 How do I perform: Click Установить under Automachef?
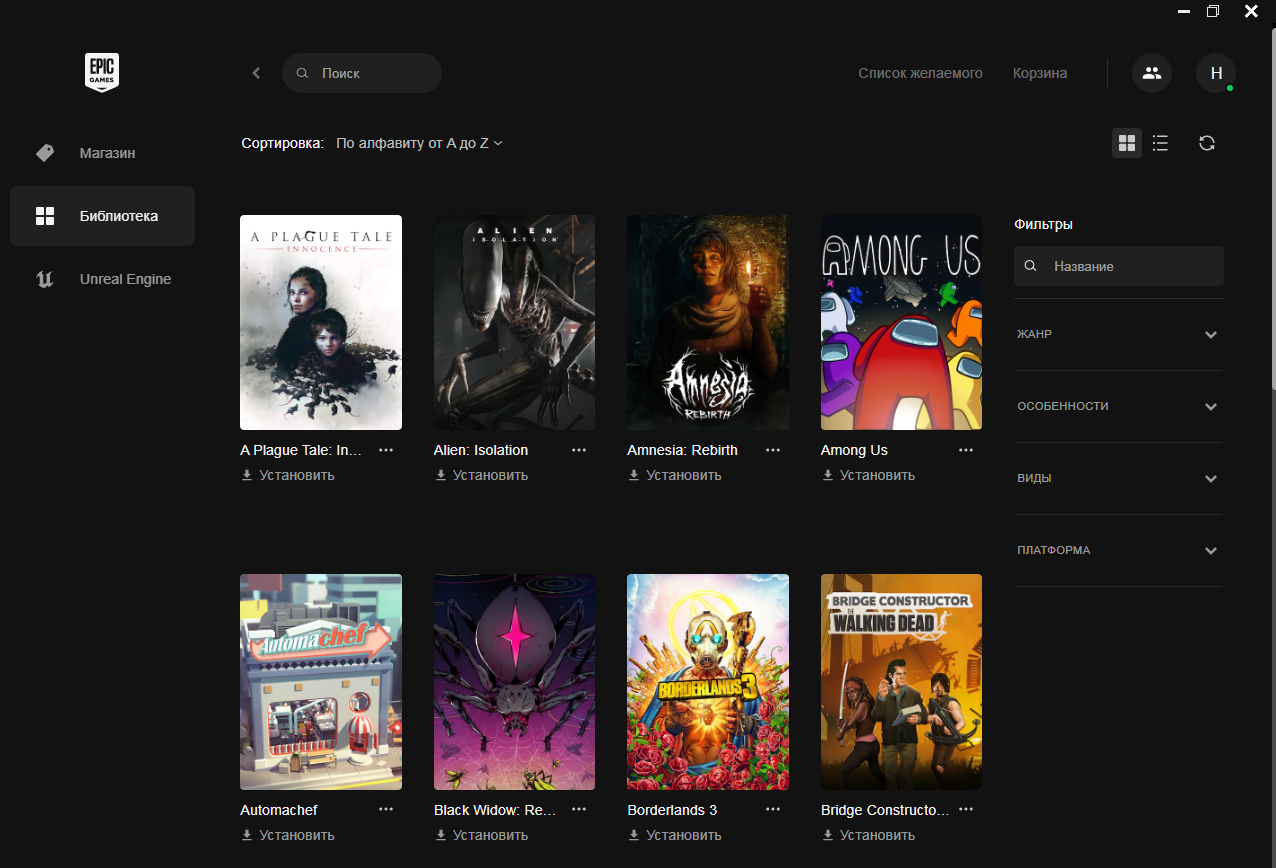pos(288,835)
